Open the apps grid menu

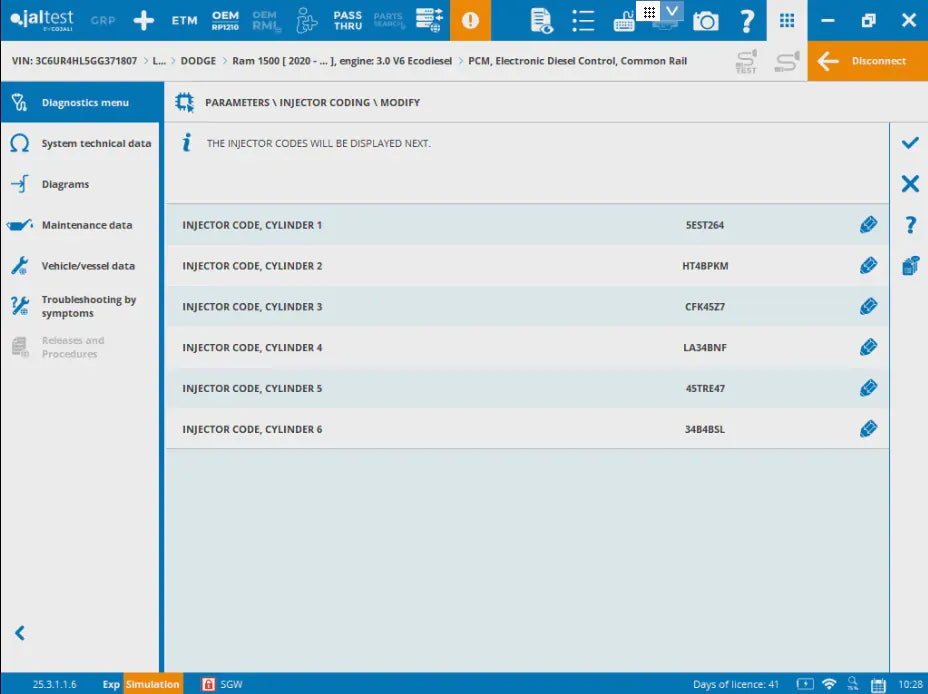787,20
